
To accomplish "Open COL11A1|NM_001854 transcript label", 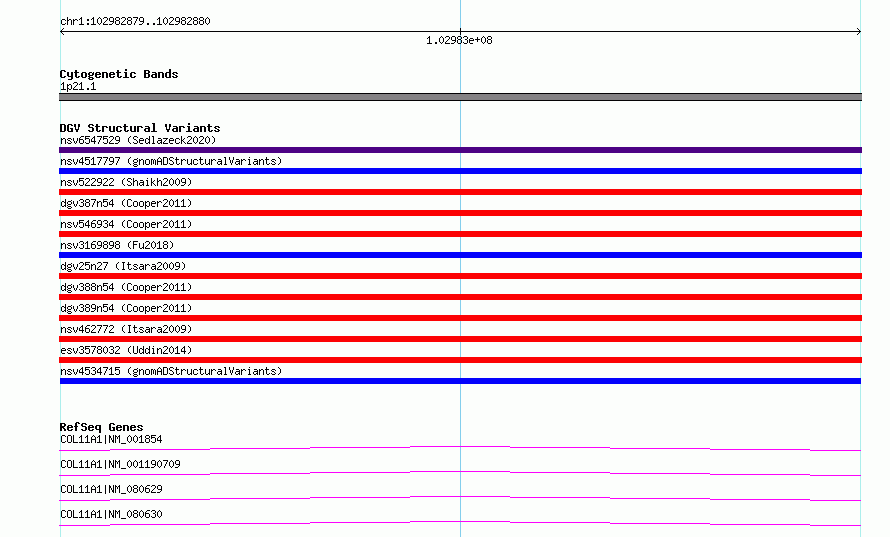I will pyautogui.click(x=111, y=439).
